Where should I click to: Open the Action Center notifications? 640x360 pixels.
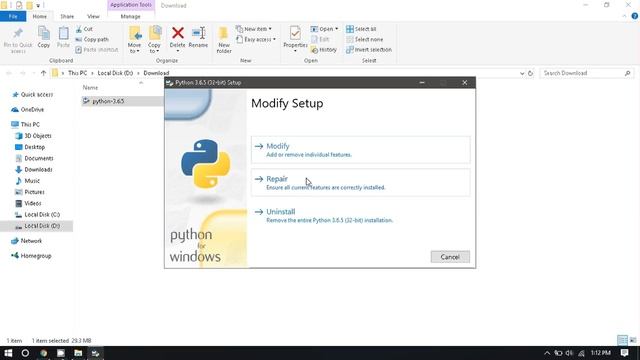(624, 353)
